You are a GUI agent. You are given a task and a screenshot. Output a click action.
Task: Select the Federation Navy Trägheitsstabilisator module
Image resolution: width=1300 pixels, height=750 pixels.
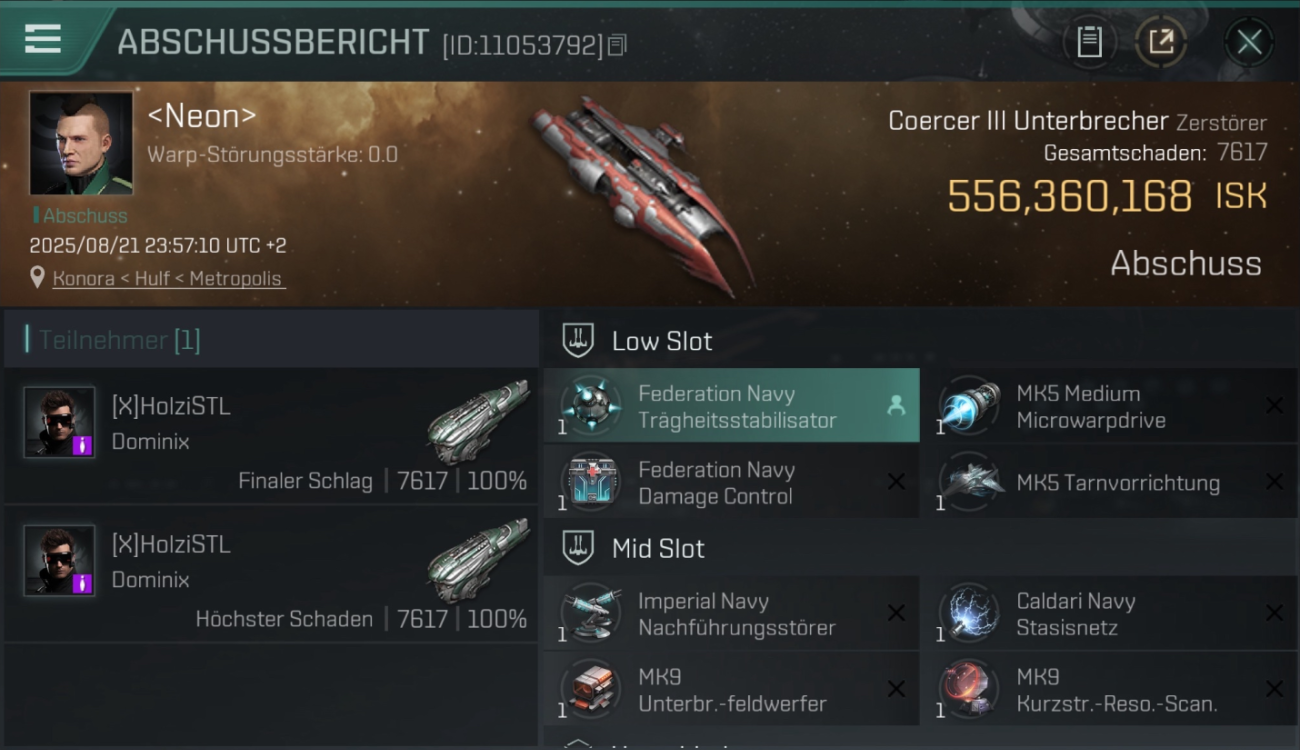731,406
